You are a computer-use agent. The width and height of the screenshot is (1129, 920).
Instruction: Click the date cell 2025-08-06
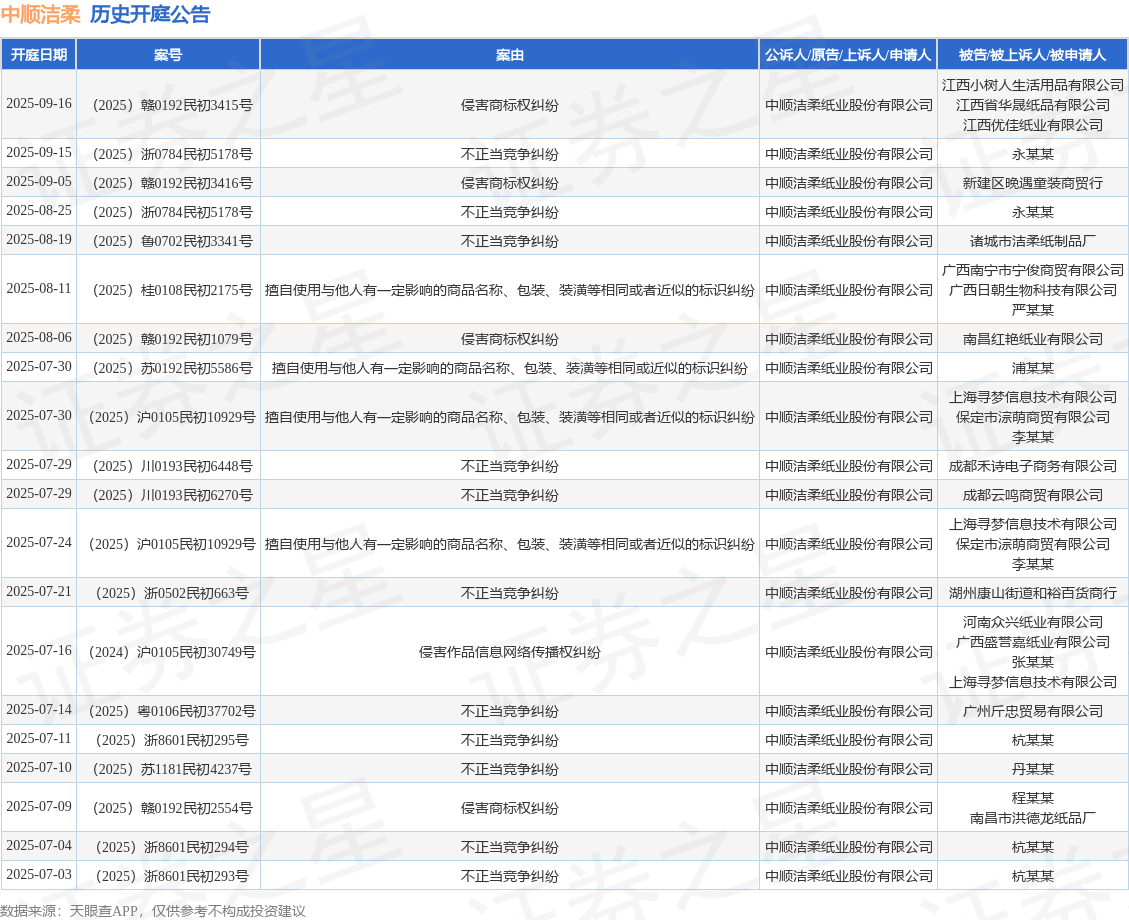coord(39,337)
